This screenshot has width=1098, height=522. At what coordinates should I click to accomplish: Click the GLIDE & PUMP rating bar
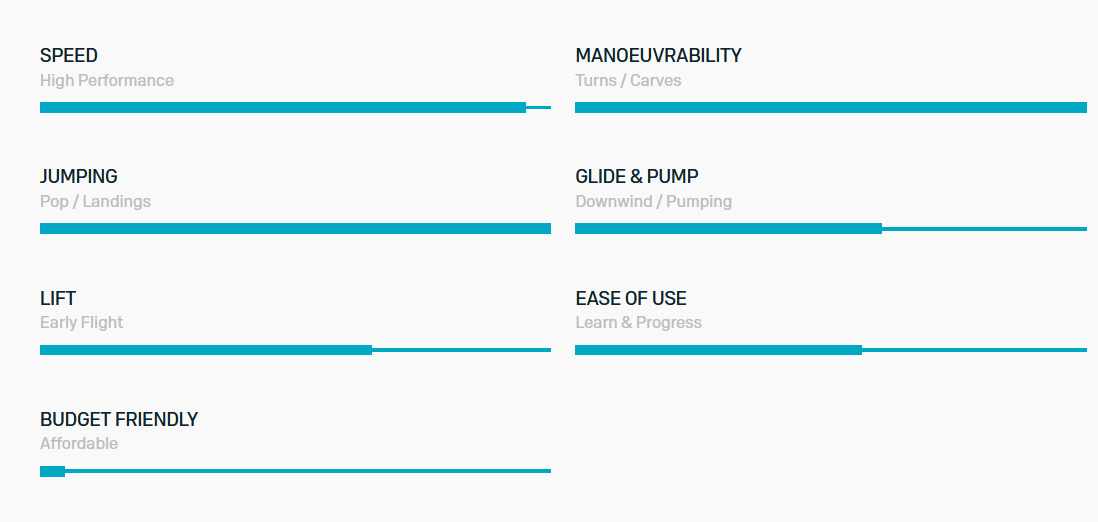click(x=831, y=228)
